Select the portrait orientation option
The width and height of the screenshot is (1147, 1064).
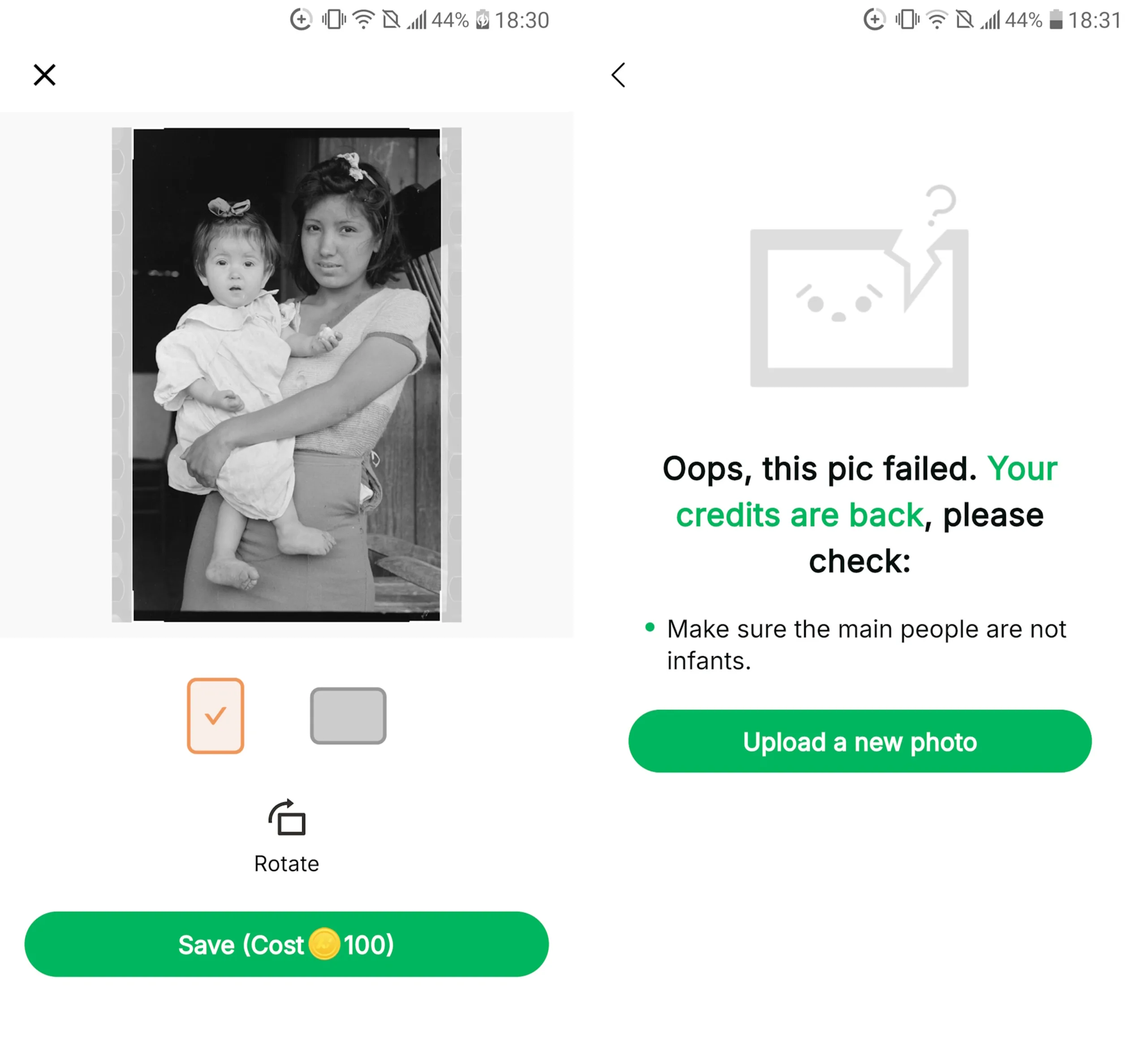[216, 715]
